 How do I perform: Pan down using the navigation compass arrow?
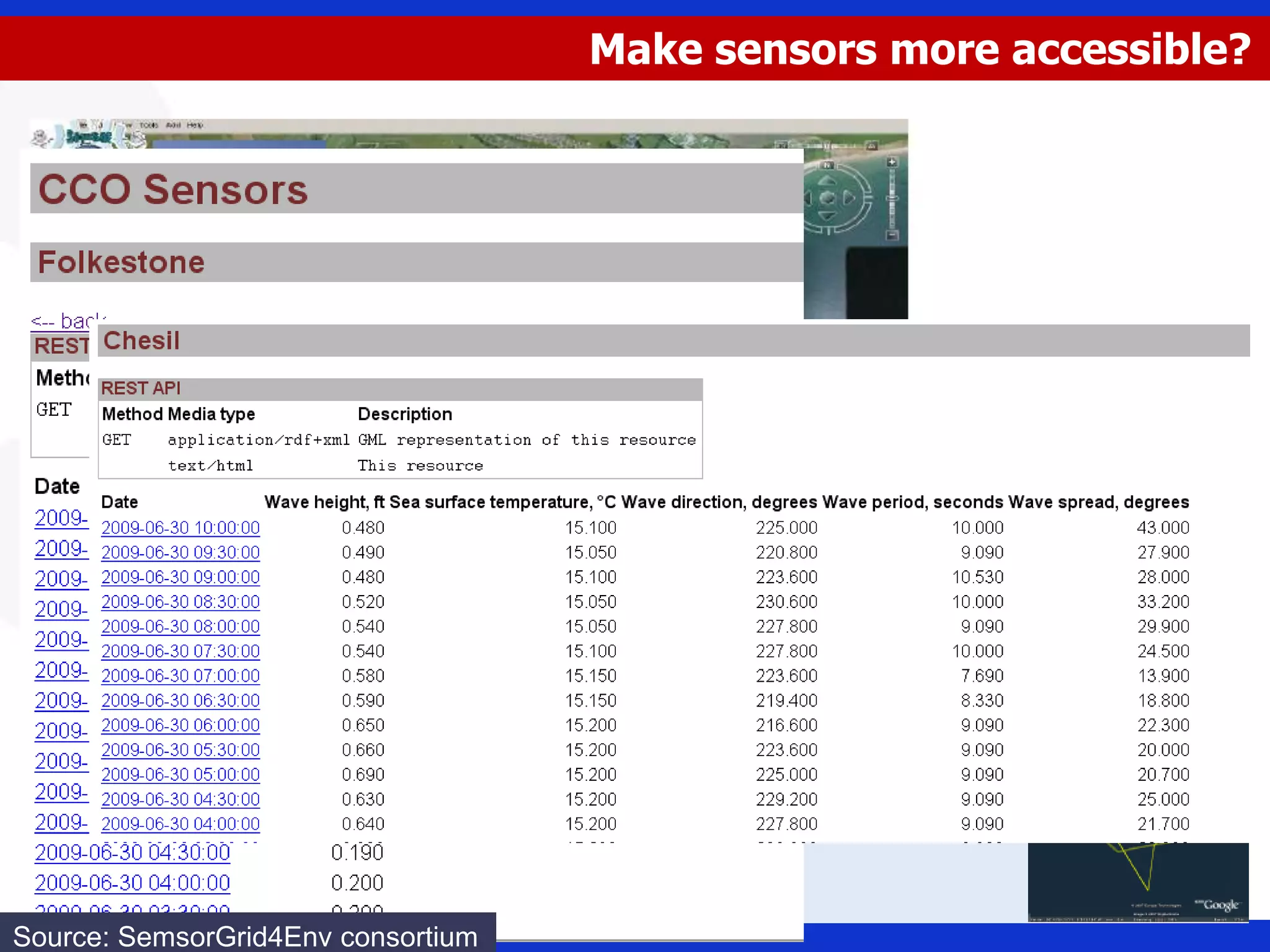coord(827,216)
